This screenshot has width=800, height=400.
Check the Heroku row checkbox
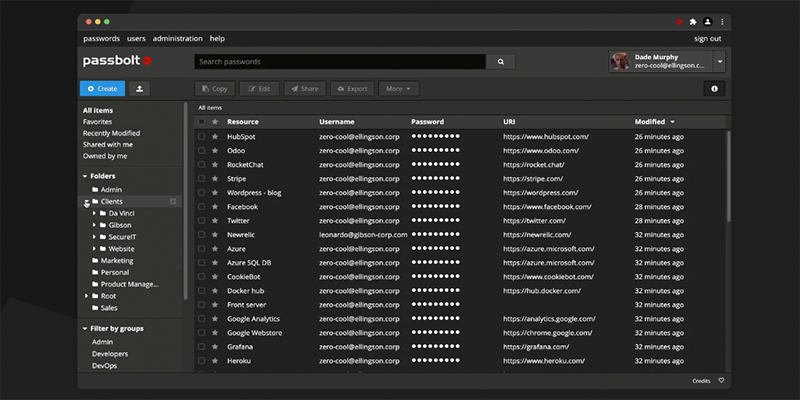[x=202, y=361]
